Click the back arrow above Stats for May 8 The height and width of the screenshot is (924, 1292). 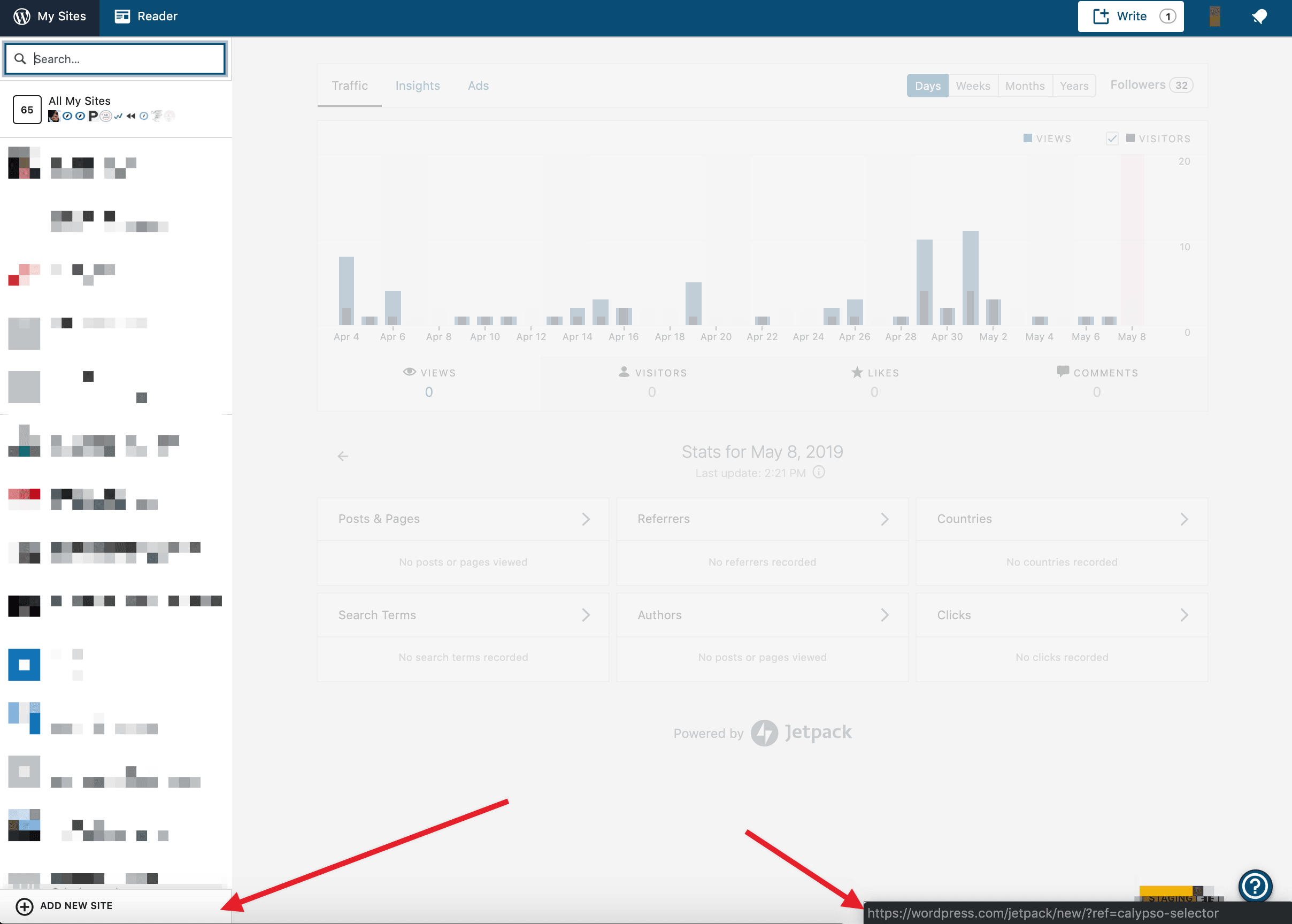coord(343,456)
